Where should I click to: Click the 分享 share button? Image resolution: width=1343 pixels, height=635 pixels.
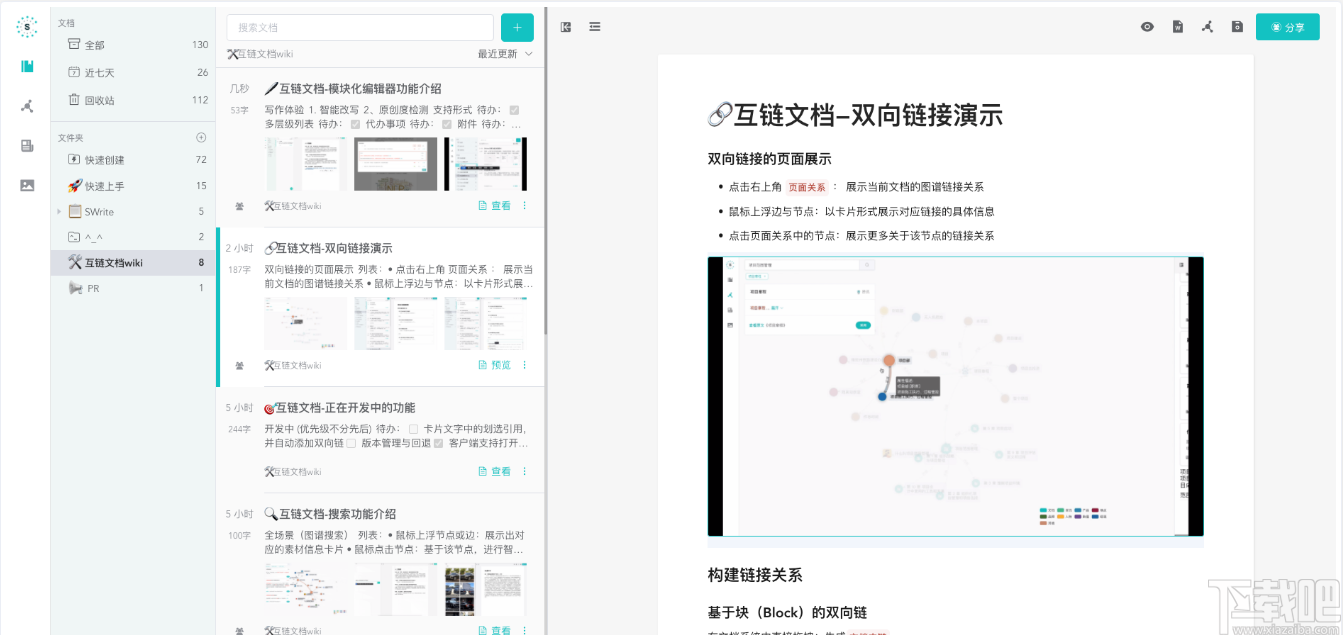coord(1288,27)
